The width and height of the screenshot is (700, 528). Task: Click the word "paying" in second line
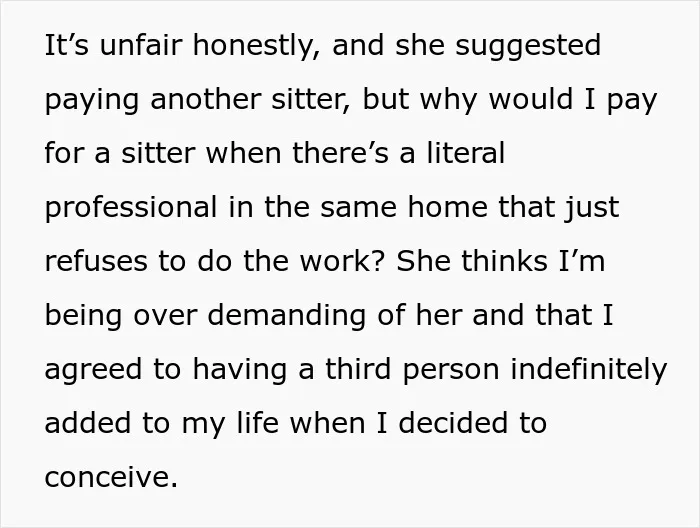click(92, 101)
